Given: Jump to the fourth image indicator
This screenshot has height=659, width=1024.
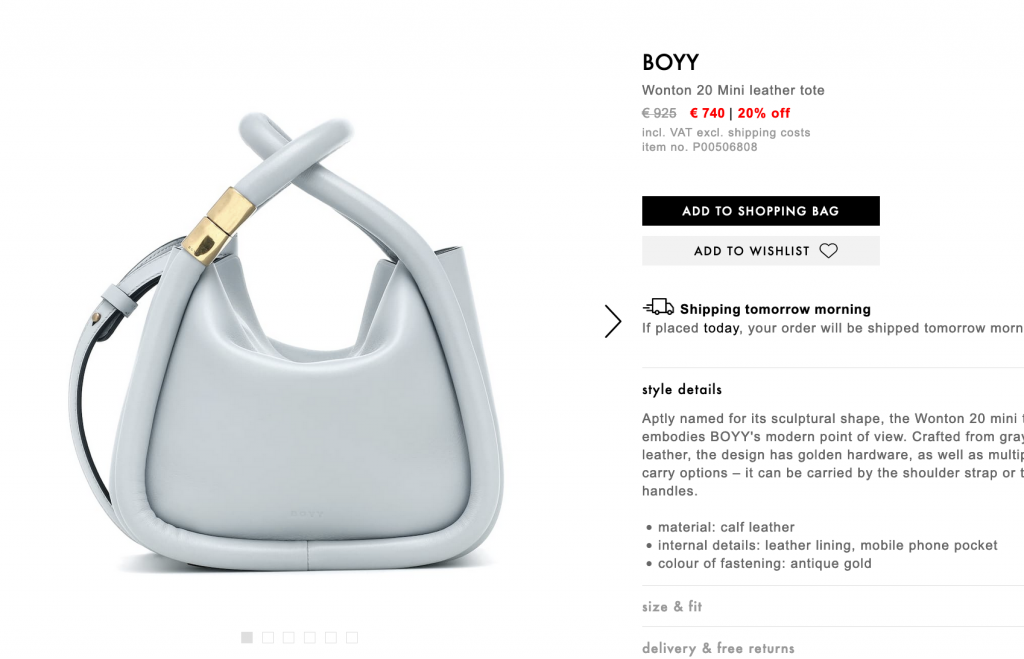Looking at the screenshot, I should tap(310, 637).
